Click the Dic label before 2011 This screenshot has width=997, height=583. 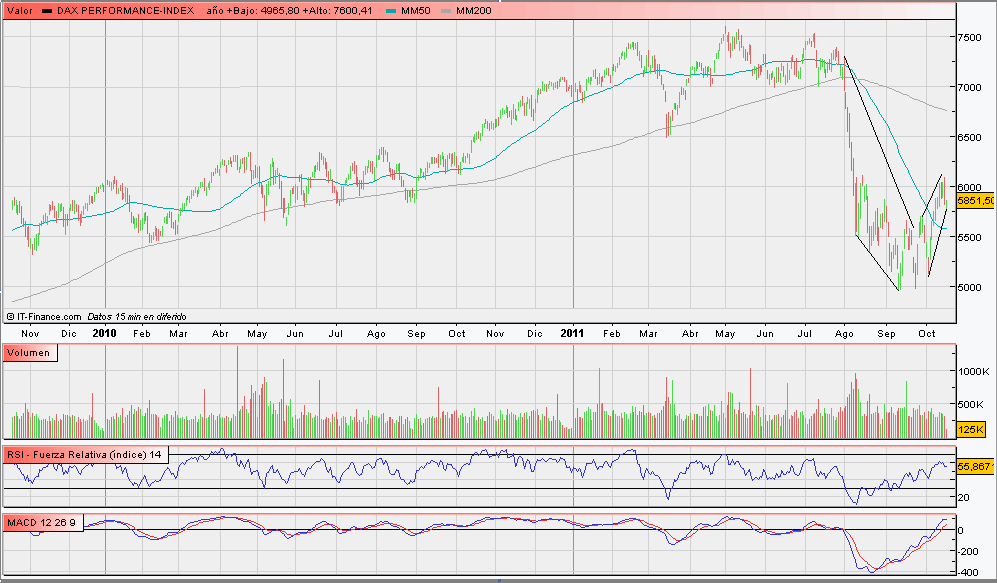[535, 334]
